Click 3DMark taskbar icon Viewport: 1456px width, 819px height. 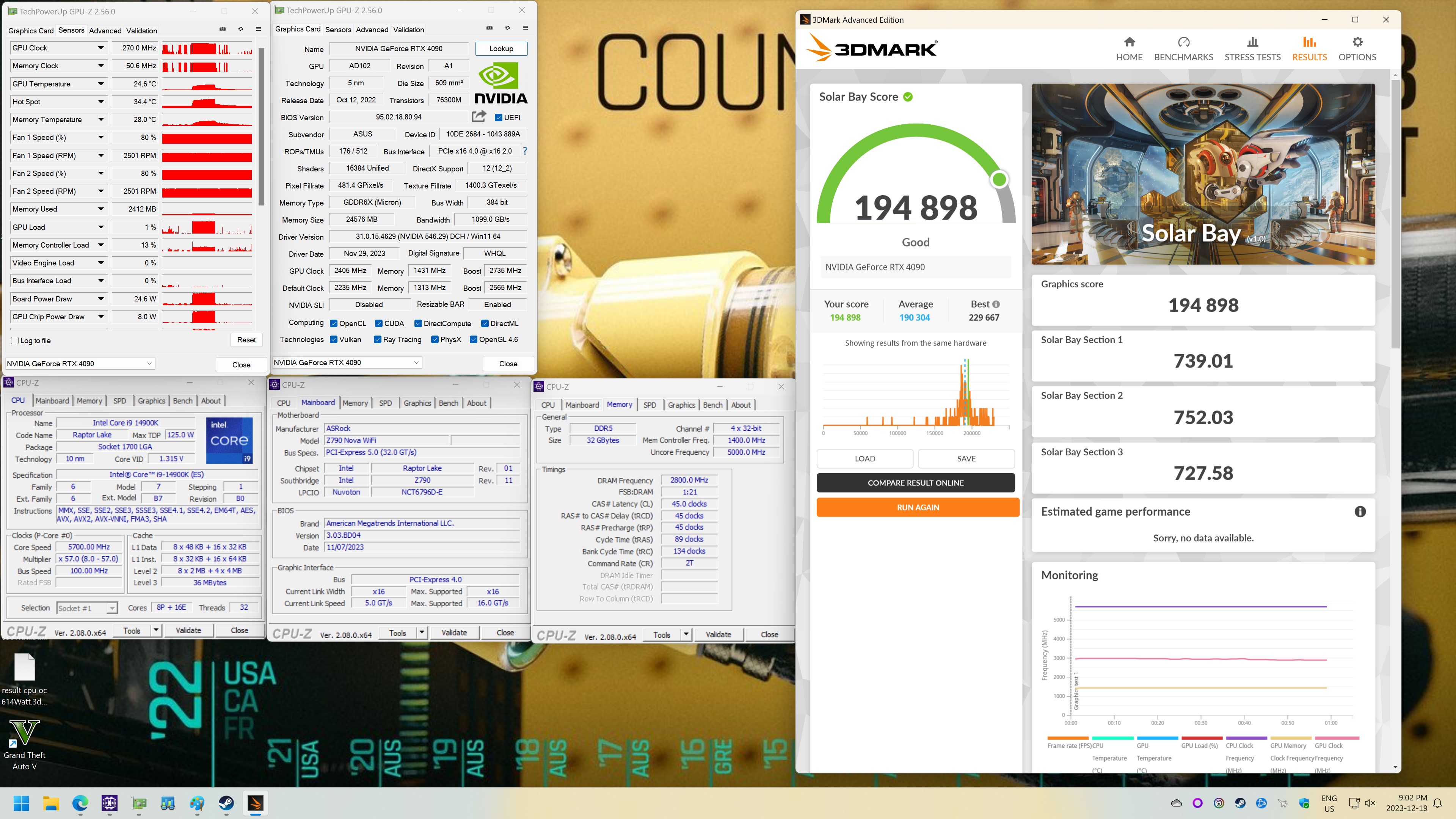click(256, 803)
